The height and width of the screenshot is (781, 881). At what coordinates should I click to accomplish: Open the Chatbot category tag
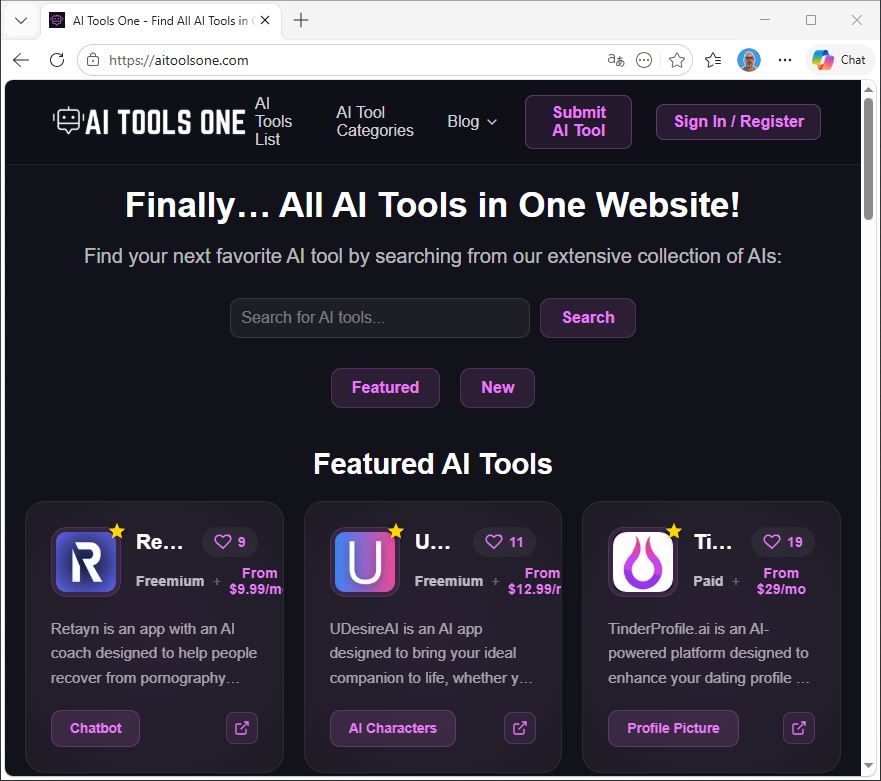(96, 728)
